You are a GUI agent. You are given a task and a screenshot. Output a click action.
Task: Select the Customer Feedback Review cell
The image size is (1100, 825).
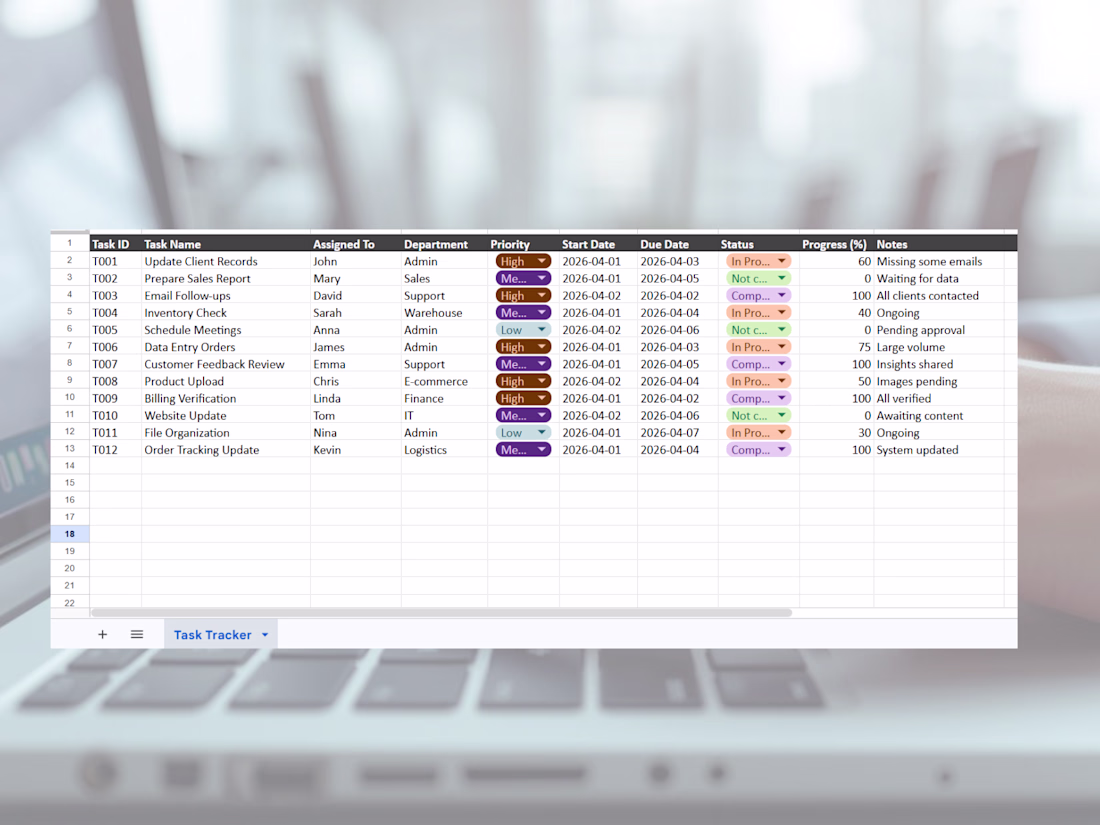click(226, 364)
